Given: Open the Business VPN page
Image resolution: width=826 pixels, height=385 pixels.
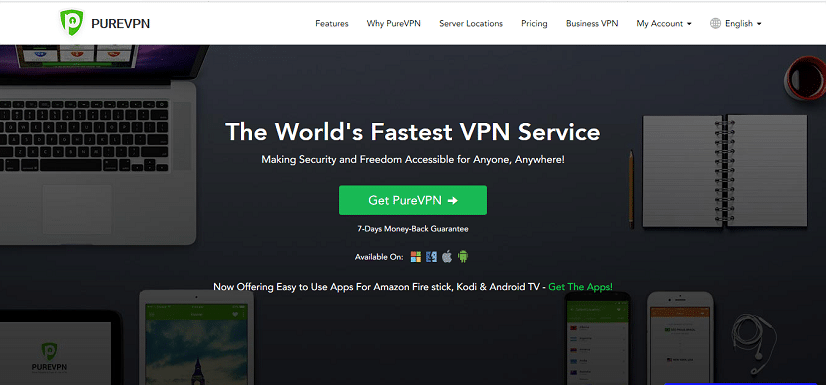Looking at the screenshot, I should tap(592, 24).
